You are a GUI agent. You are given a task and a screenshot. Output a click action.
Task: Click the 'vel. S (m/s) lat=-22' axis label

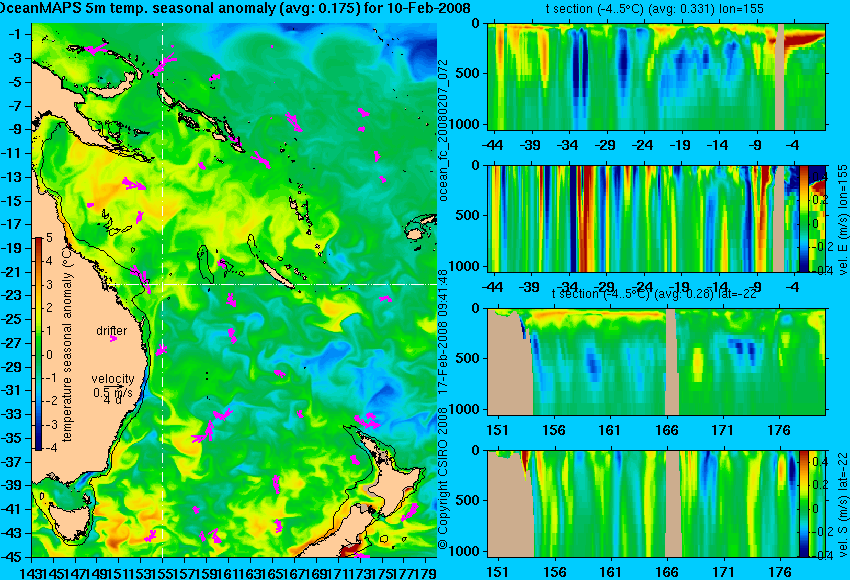point(842,504)
